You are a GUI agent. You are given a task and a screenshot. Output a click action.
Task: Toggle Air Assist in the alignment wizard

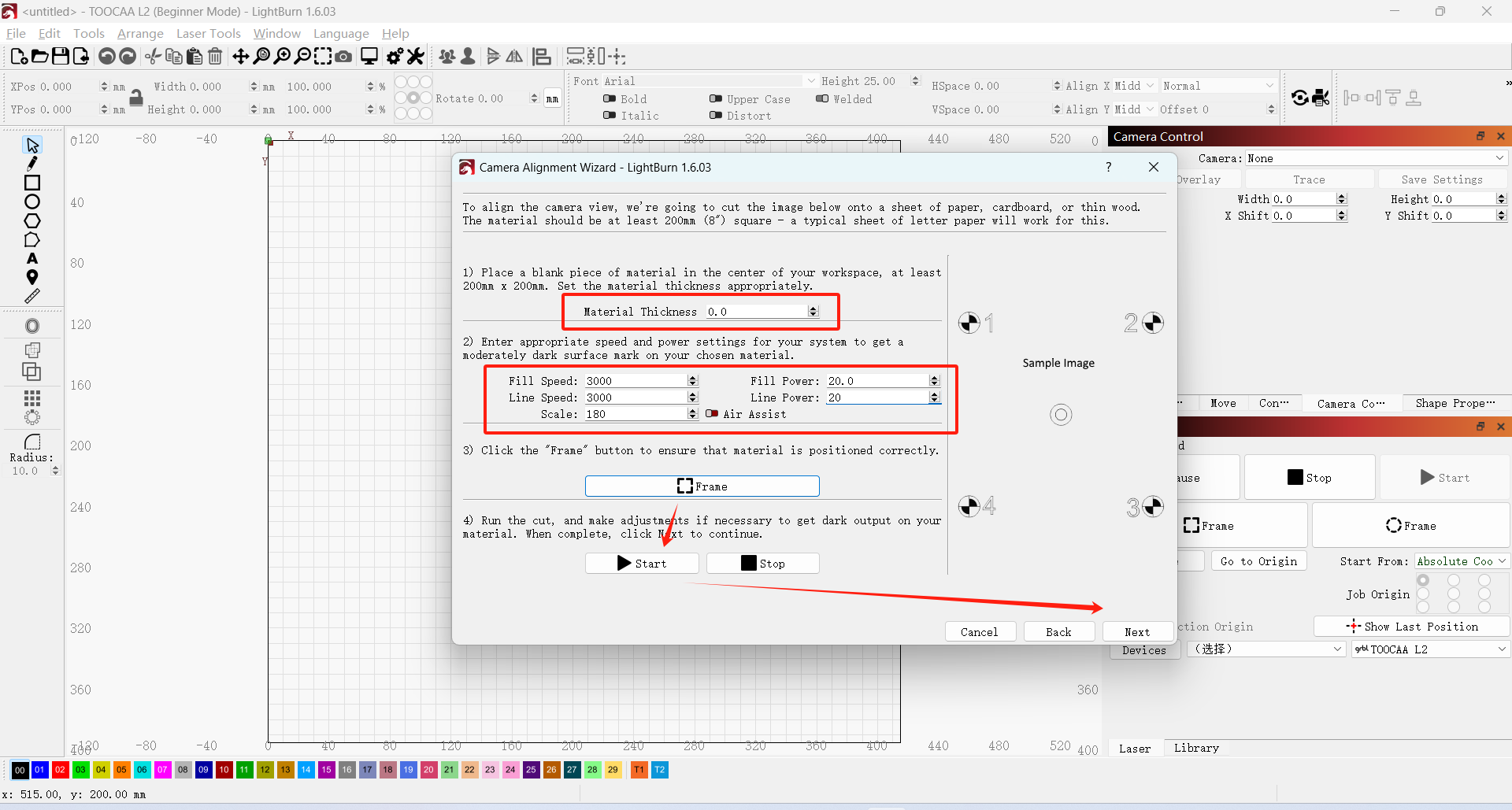coord(712,413)
